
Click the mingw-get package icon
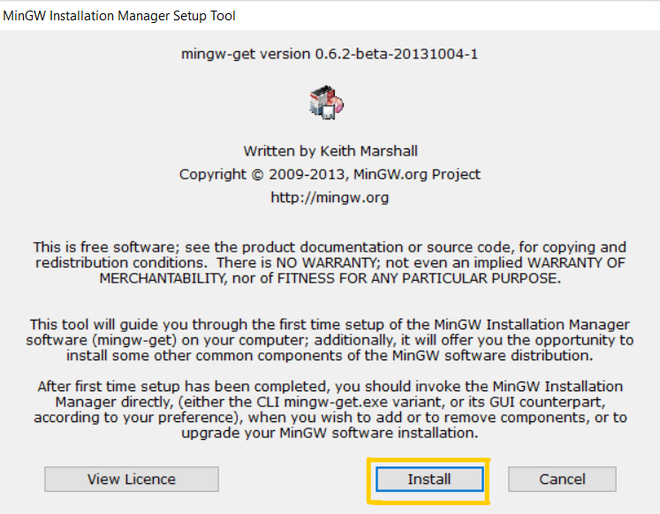pos(329,102)
